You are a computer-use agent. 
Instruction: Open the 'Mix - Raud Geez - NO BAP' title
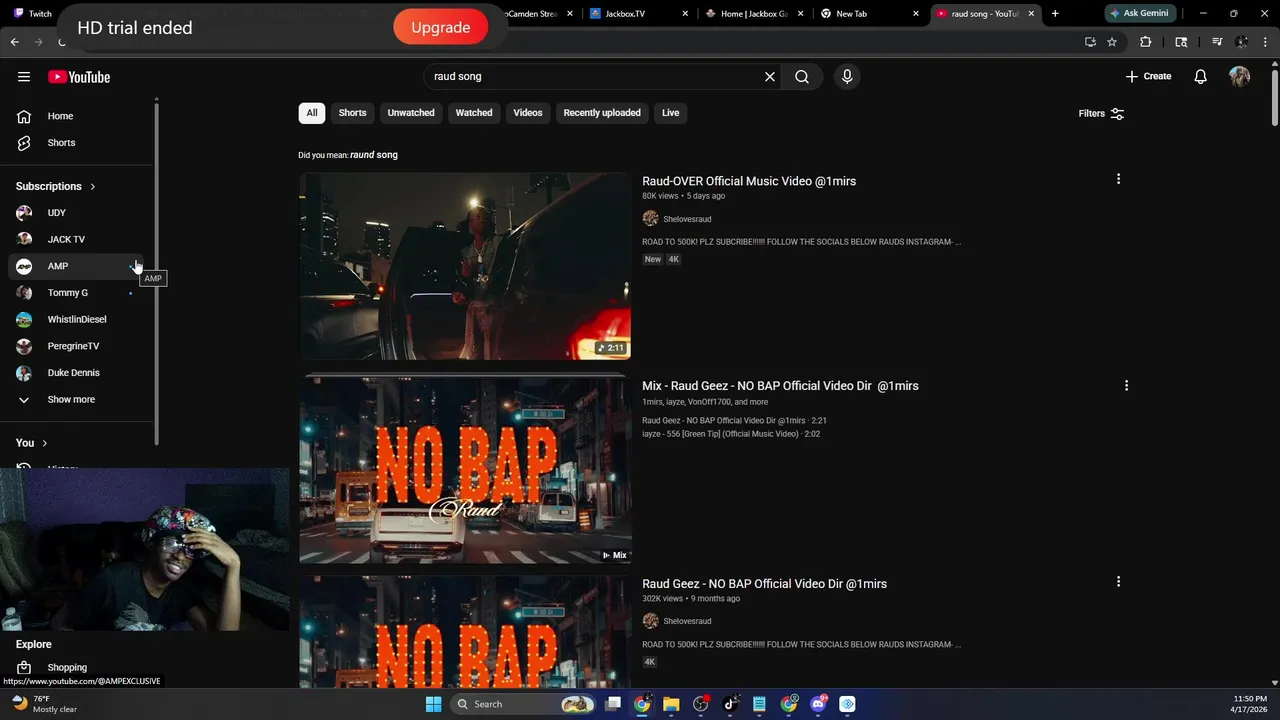point(780,386)
